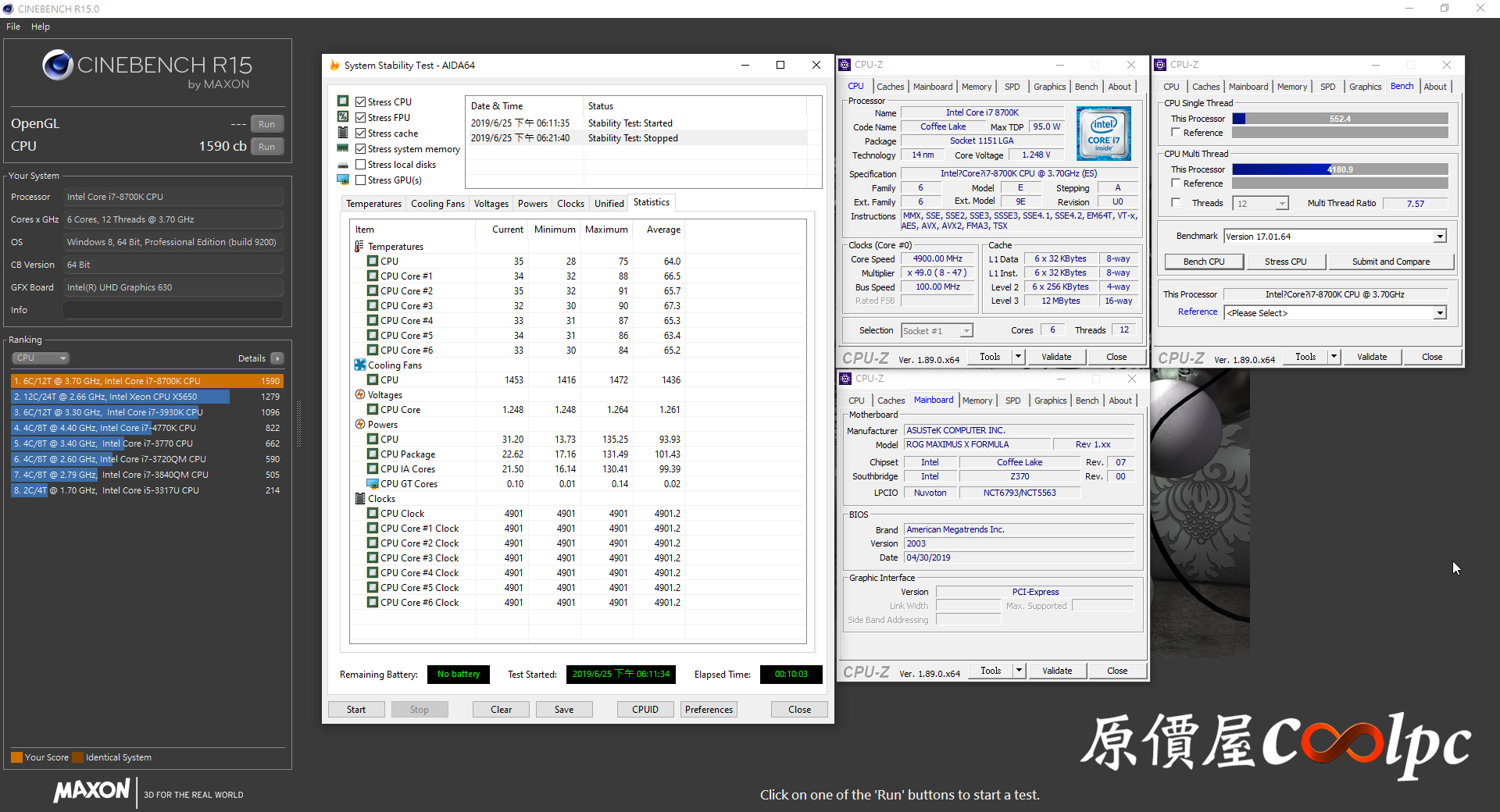Run the Cinebench CPU test
This screenshot has width=1500, height=812.
click(x=266, y=147)
